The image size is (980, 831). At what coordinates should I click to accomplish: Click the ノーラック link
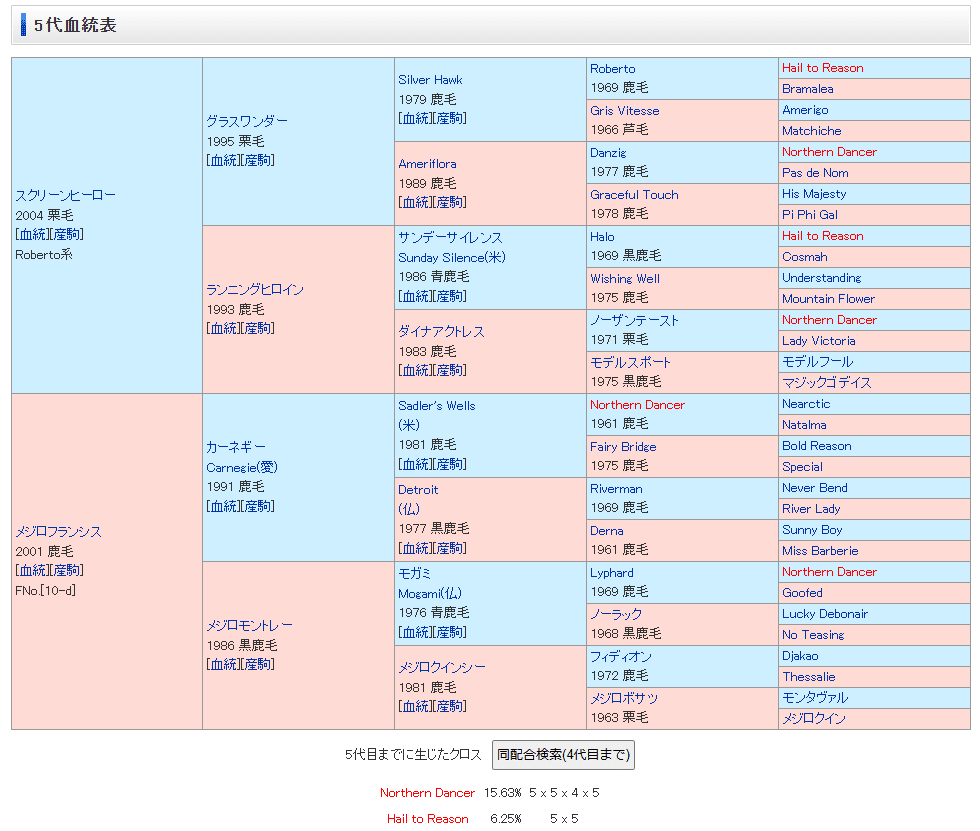616,614
